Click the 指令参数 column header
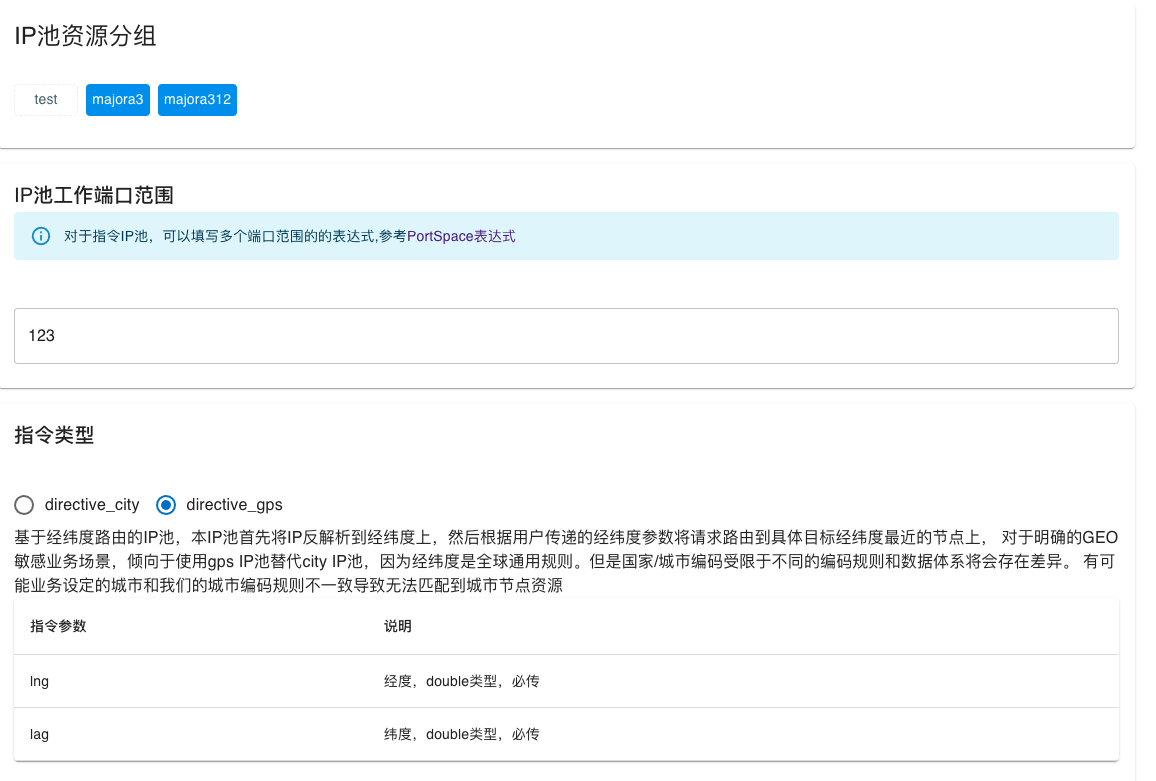This screenshot has height=781, width=1156. [x=58, y=626]
